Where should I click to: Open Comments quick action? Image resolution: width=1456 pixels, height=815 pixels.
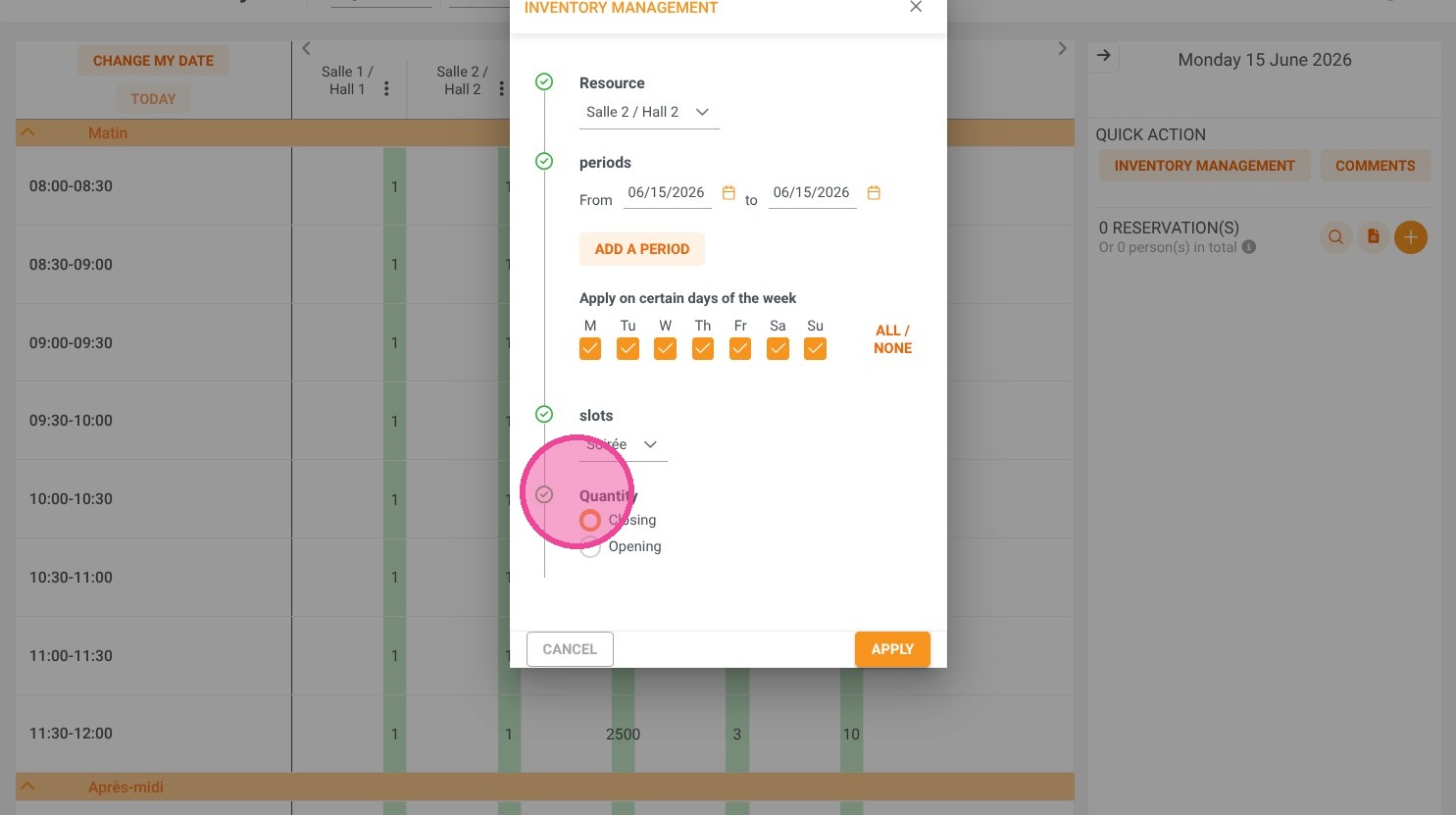point(1376,166)
